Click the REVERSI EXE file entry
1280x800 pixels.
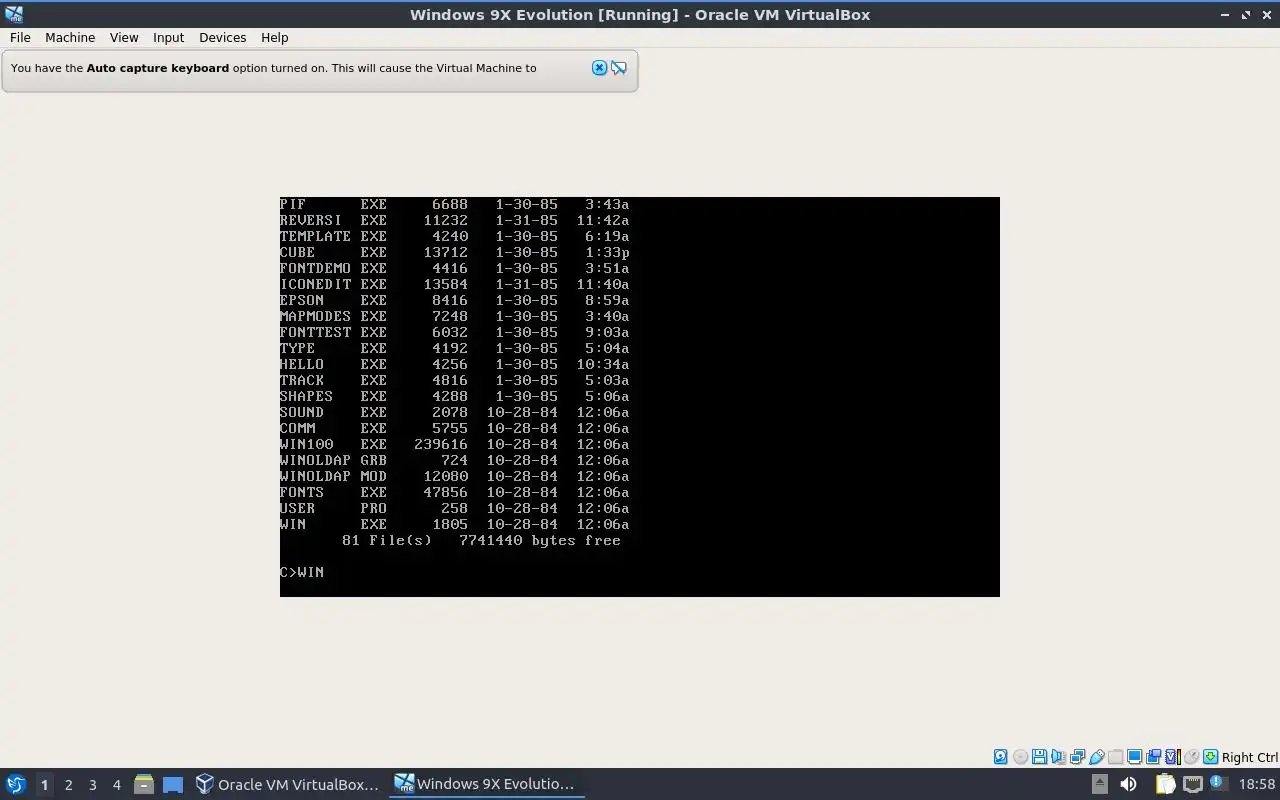tap(454, 220)
